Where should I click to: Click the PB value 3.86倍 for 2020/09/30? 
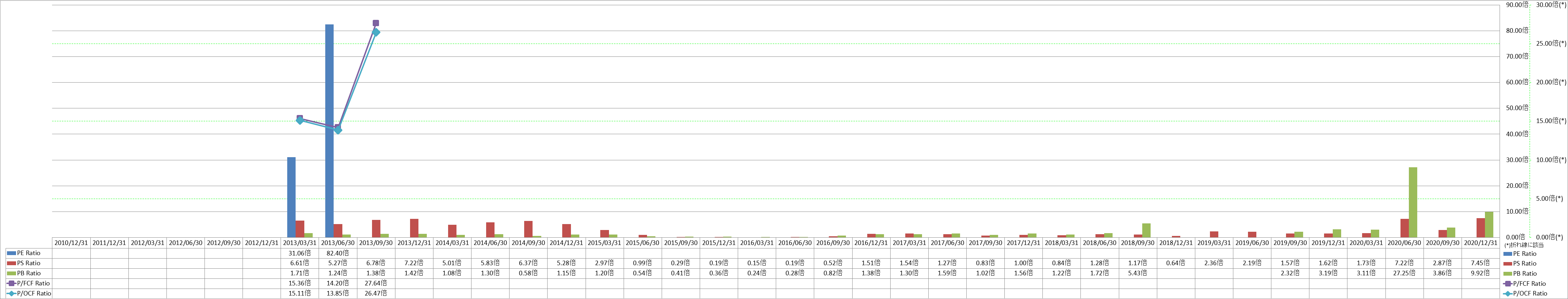[1443, 274]
